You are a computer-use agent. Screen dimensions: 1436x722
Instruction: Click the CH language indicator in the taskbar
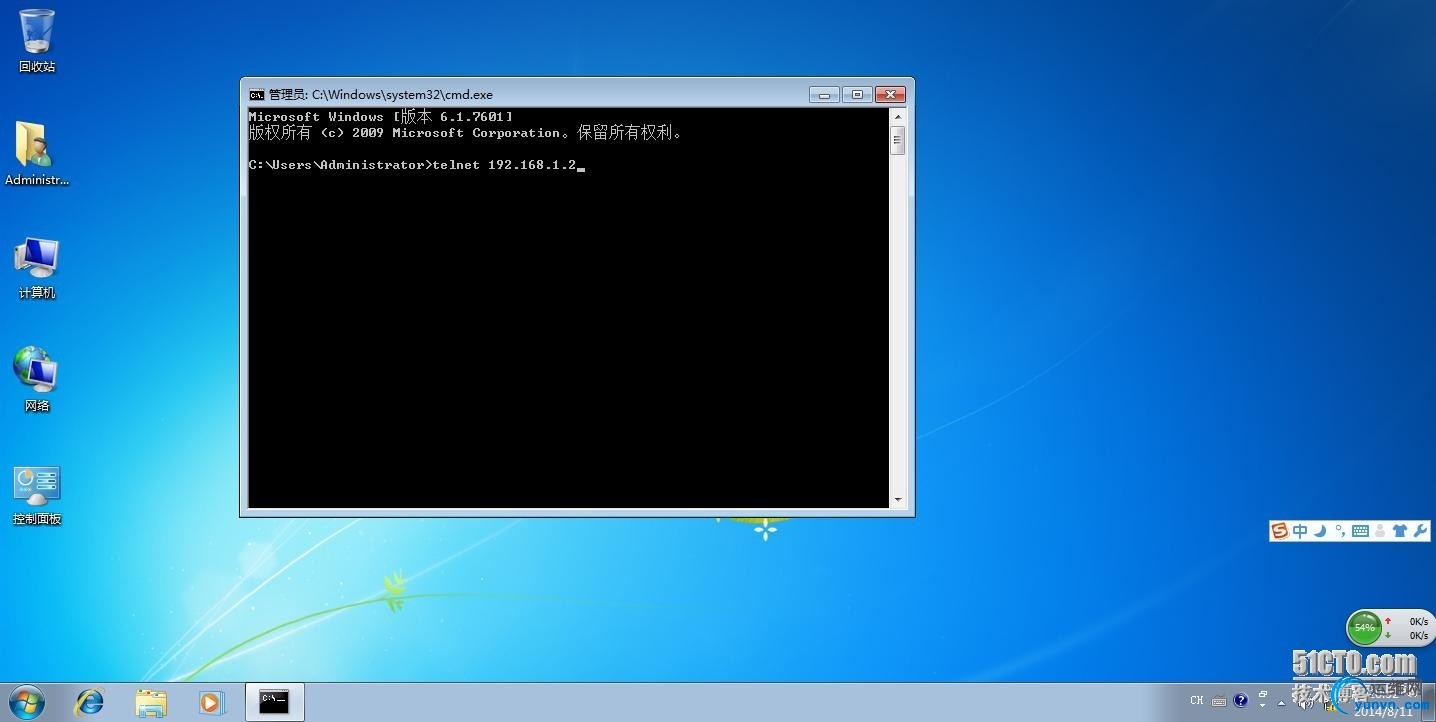(x=1197, y=700)
